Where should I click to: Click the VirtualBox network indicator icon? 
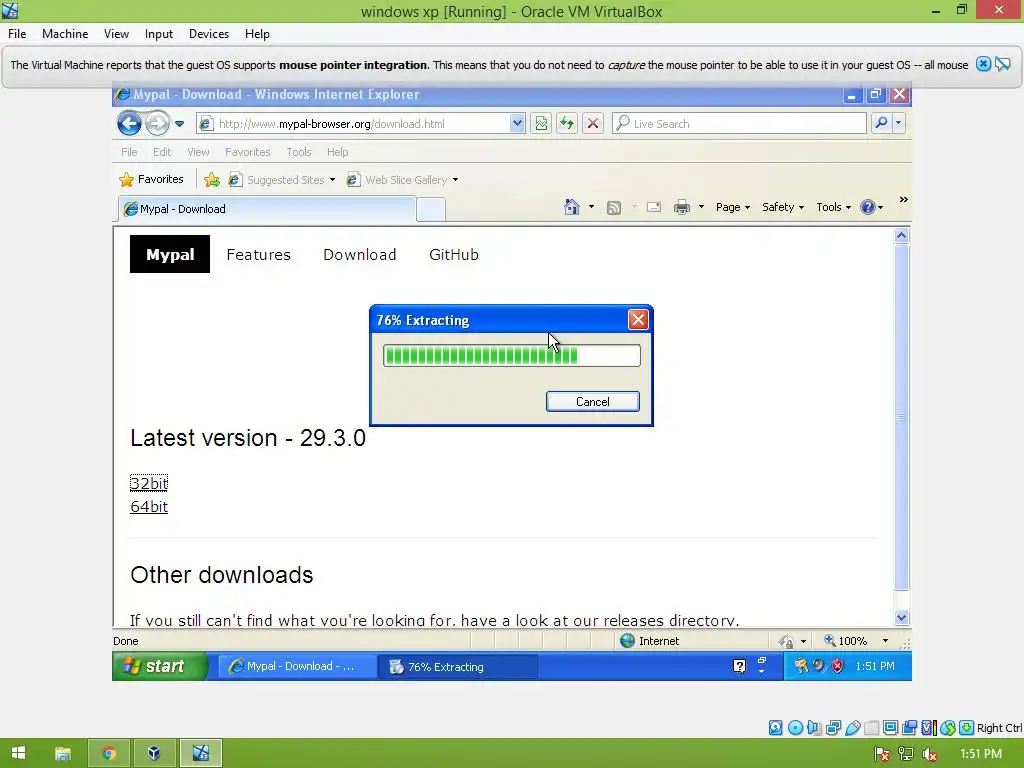pos(833,728)
